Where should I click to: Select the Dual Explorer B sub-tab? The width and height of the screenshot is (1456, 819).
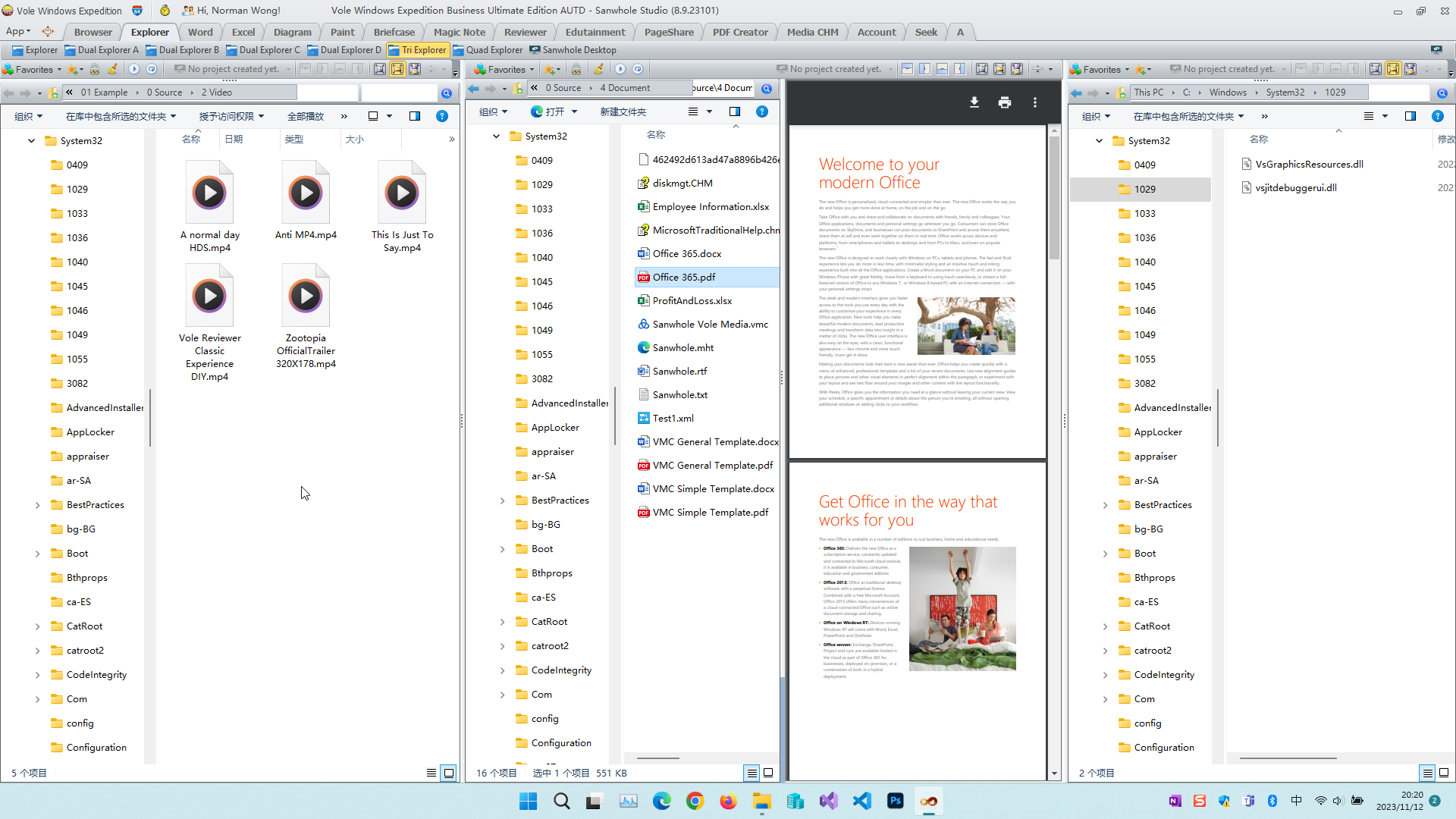coord(182,50)
